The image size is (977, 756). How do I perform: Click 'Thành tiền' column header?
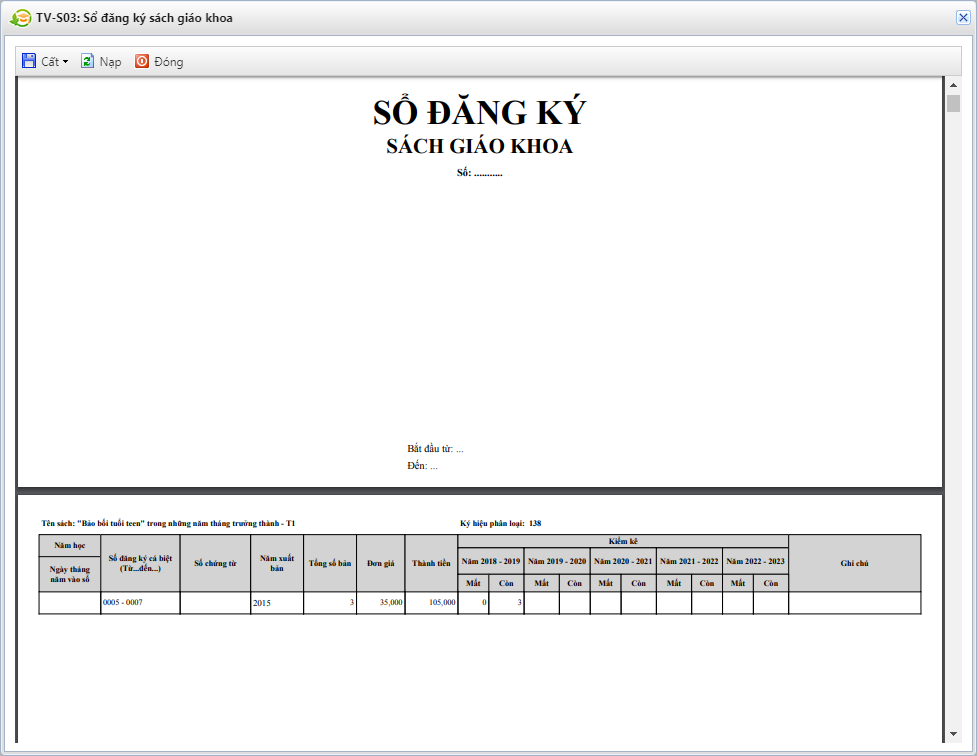(x=431, y=563)
